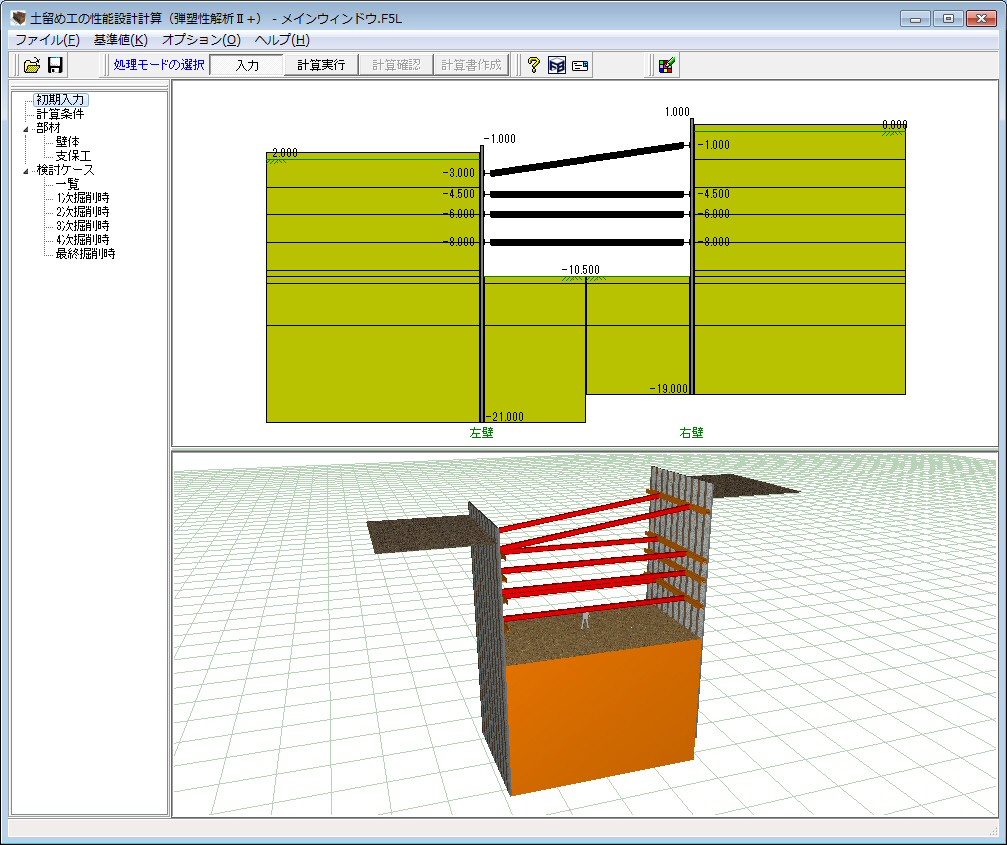Select 最終掘削時 case in tree

pos(85,254)
